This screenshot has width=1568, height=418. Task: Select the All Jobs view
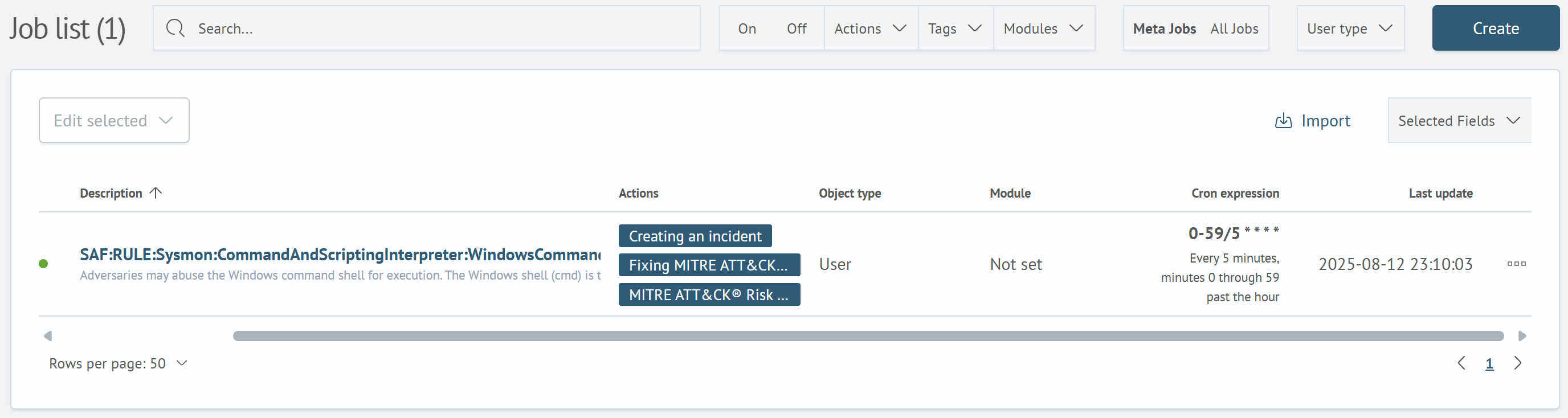[x=1234, y=28]
